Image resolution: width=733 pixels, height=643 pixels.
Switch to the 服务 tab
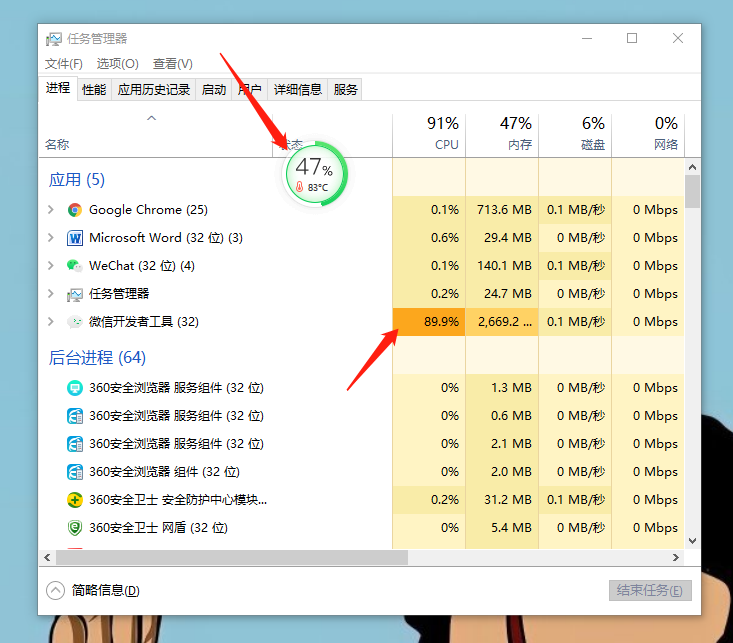[345, 89]
